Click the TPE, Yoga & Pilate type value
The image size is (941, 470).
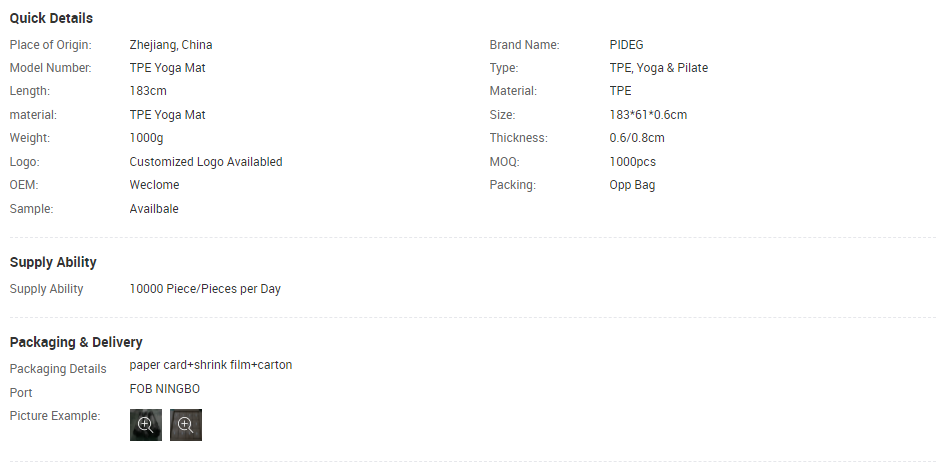(x=658, y=68)
